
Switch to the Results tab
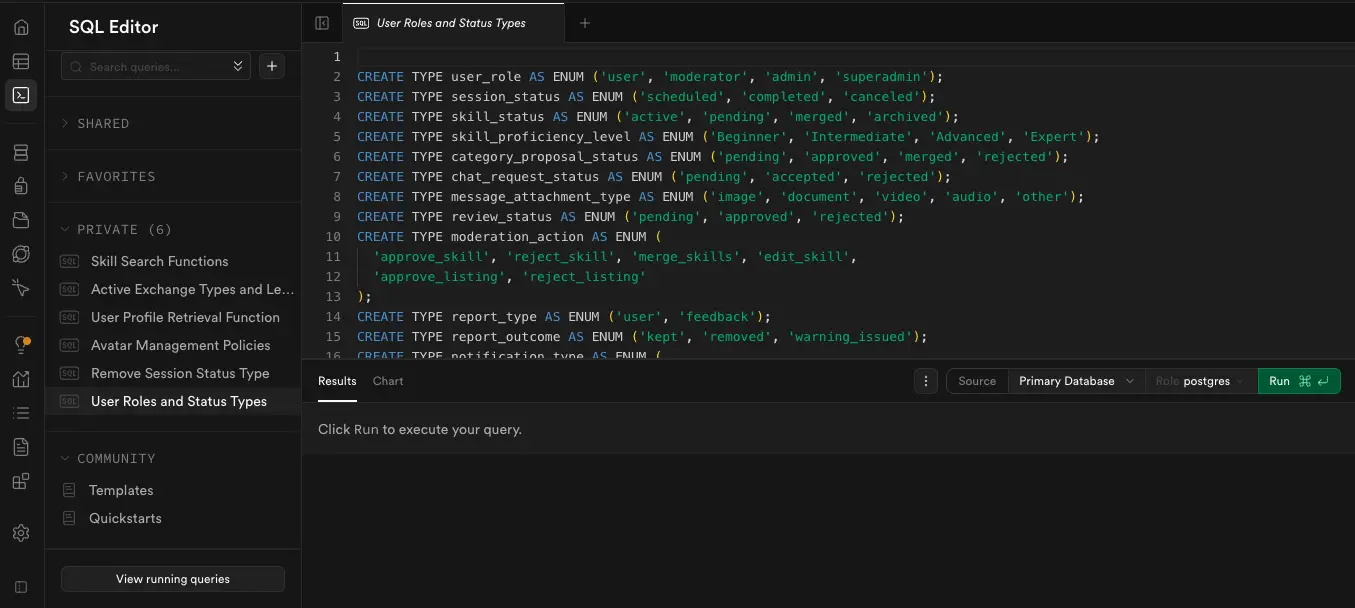pos(337,381)
